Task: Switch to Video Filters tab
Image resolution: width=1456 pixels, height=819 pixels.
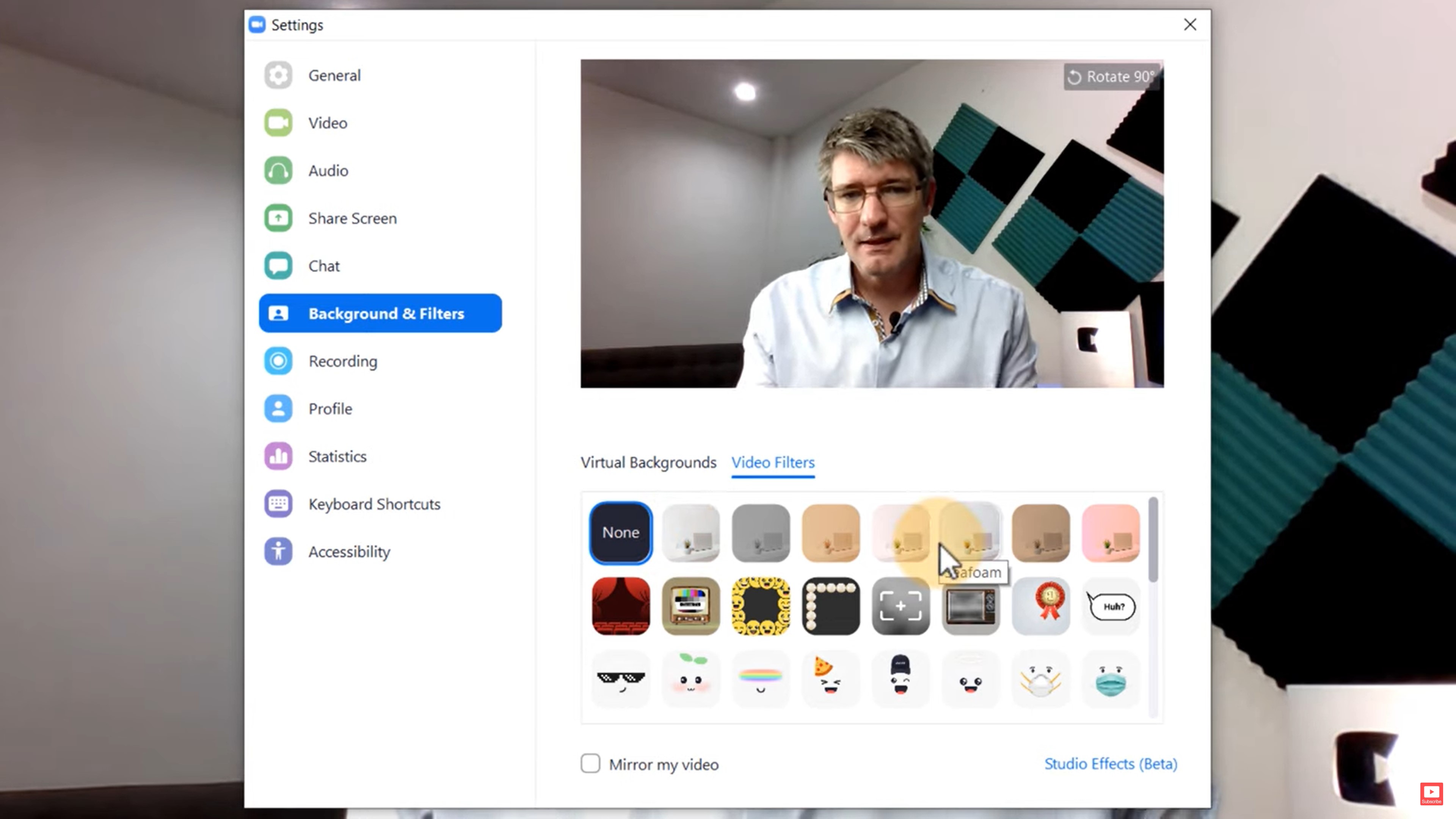Action: coord(773,462)
